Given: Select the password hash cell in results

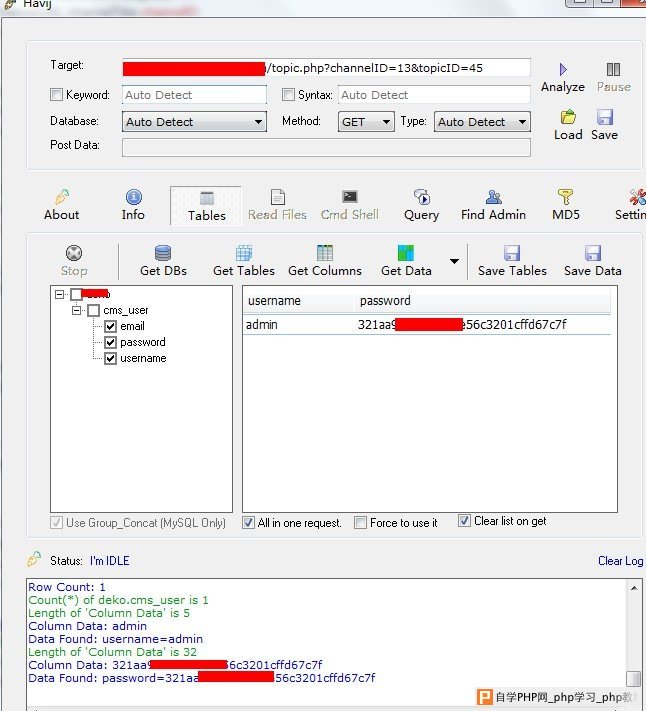Looking at the screenshot, I should [x=462, y=325].
